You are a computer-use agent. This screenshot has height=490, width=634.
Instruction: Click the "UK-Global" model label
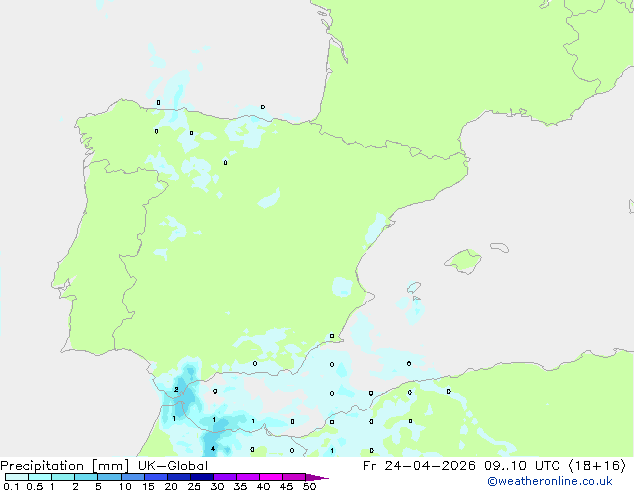(173, 466)
